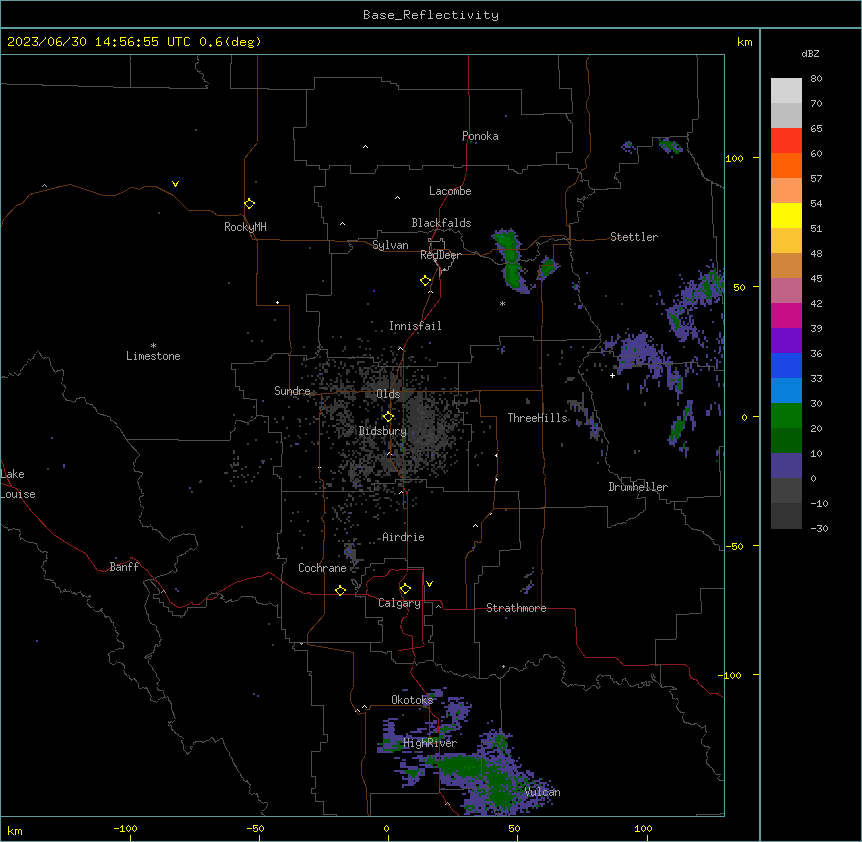This screenshot has height=842, width=862.
Task: Select the yellow diamond marker above Calgary label
Action: [x=406, y=589]
